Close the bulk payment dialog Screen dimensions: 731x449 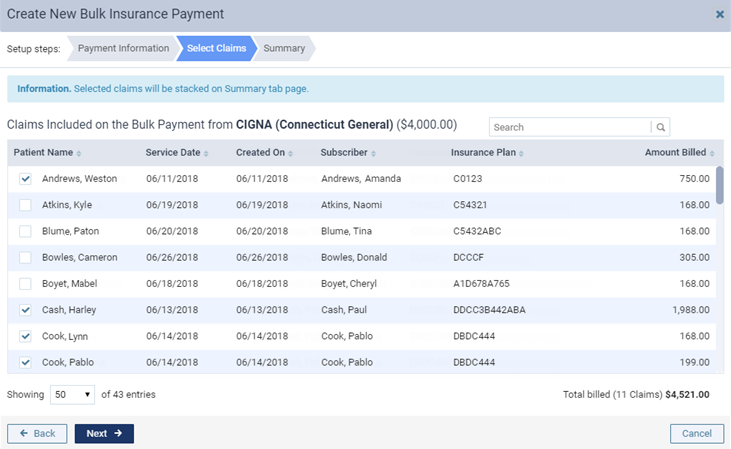720,14
